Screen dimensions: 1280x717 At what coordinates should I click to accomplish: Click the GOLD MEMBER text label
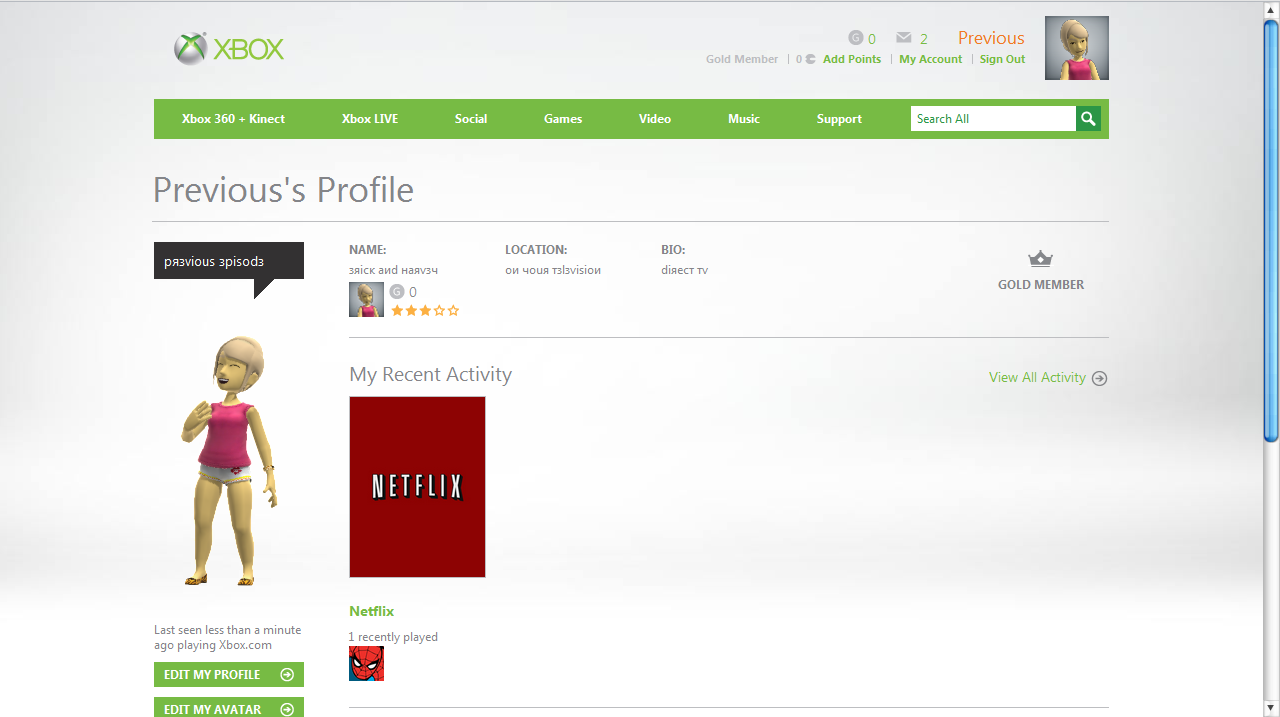click(1041, 285)
